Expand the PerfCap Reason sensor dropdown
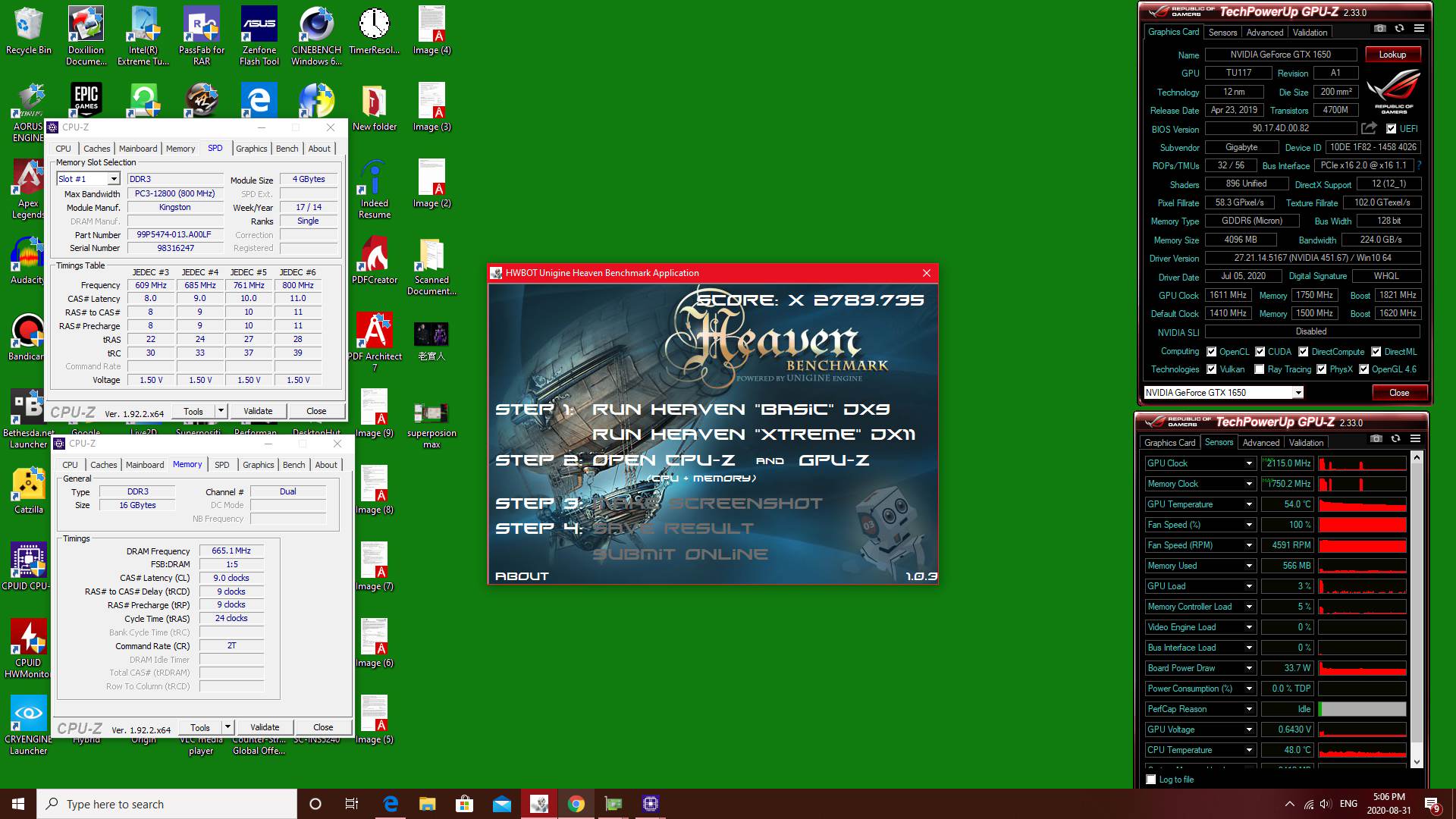Image resolution: width=1456 pixels, height=819 pixels. 1248,709
